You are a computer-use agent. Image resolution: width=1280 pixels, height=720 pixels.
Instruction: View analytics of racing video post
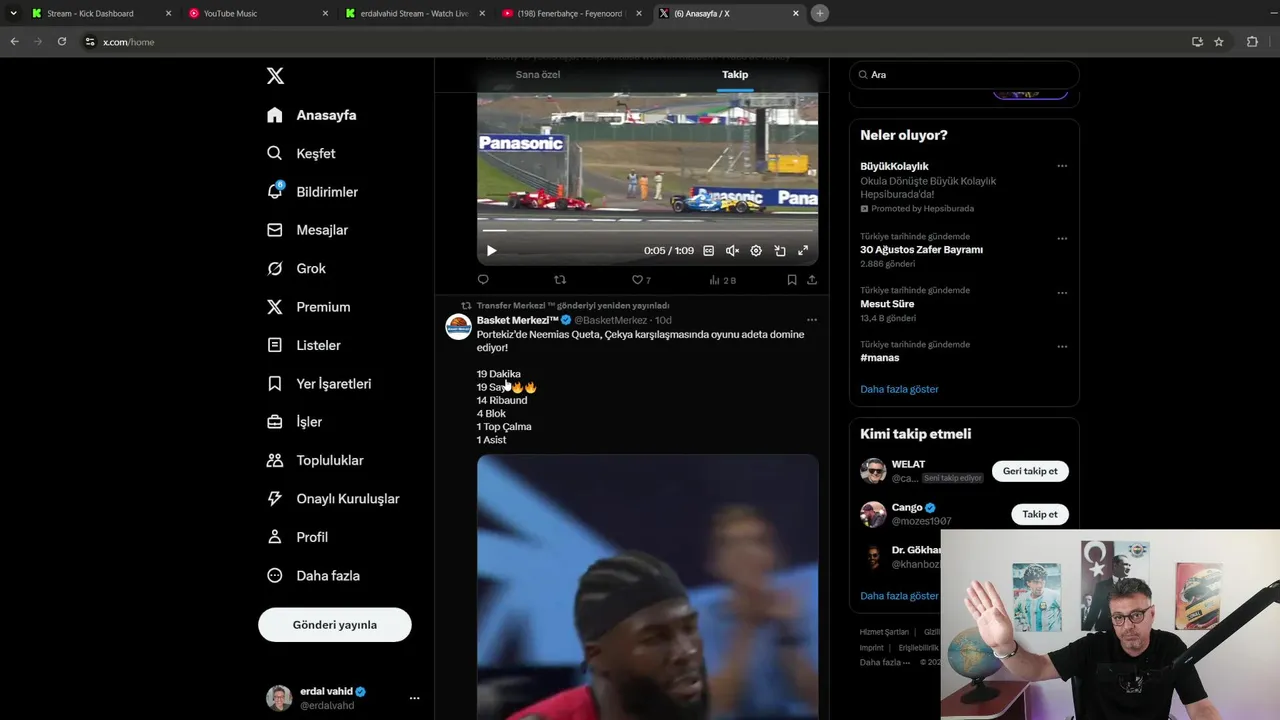tap(722, 280)
